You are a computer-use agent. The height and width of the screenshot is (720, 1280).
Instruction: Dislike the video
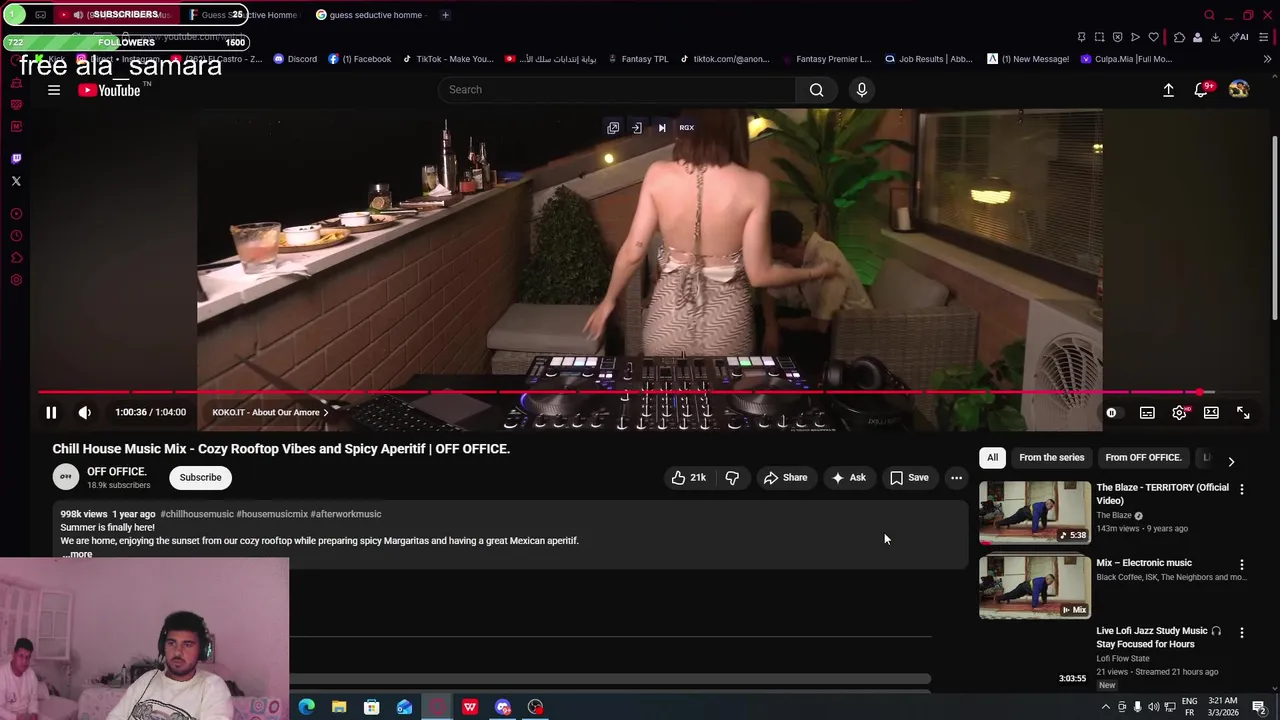(x=732, y=477)
